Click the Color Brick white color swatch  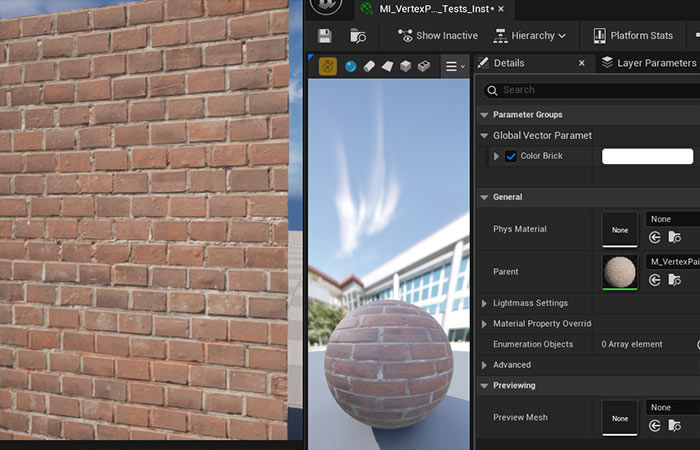click(x=647, y=156)
